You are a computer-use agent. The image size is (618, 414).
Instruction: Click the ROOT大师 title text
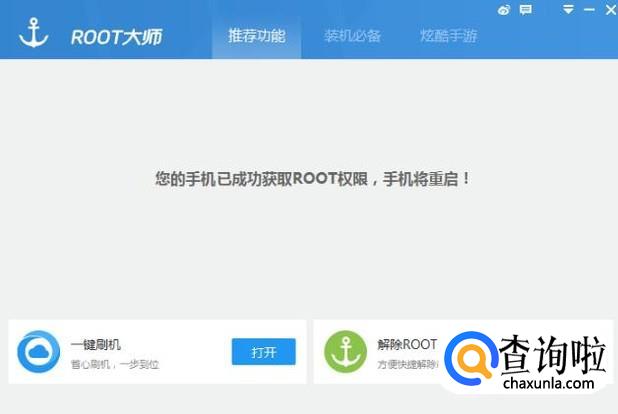(116, 37)
